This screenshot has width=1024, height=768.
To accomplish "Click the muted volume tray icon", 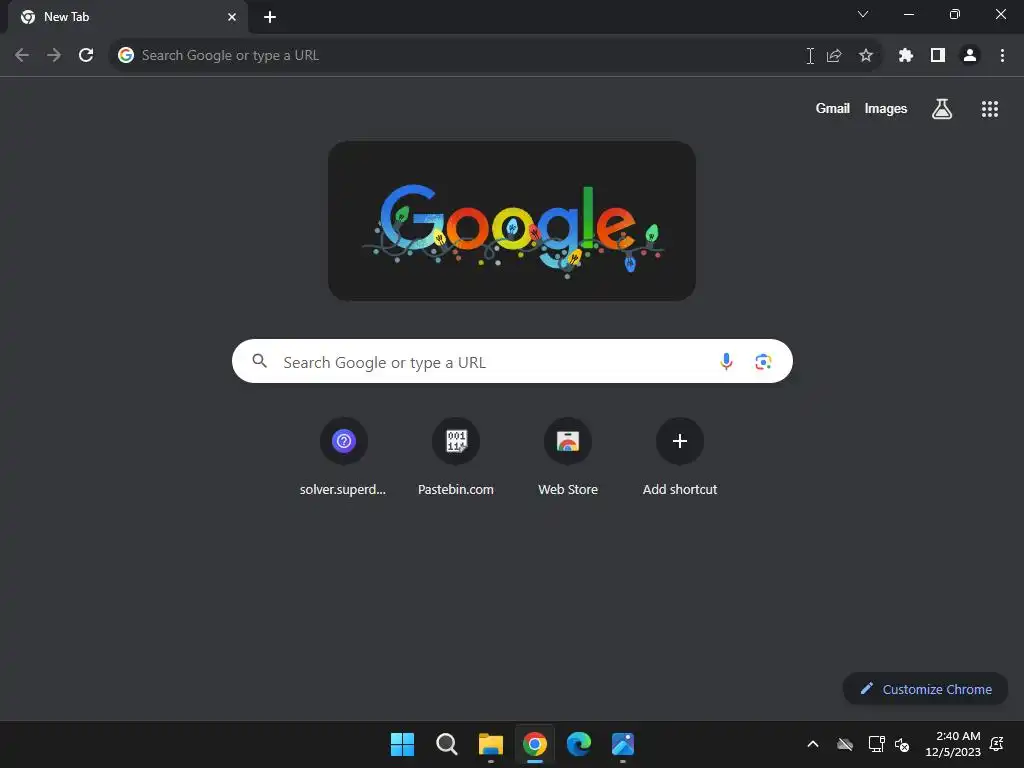I will [x=902, y=744].
